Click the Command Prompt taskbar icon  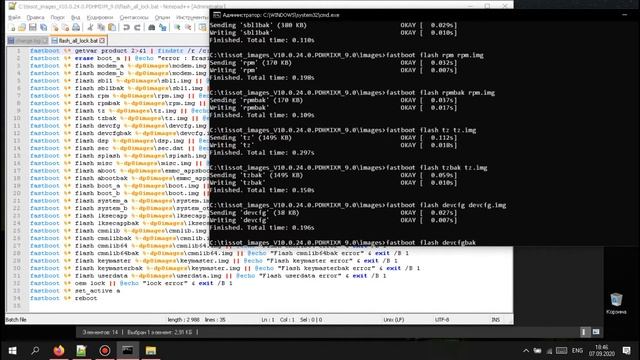[128, 351]
